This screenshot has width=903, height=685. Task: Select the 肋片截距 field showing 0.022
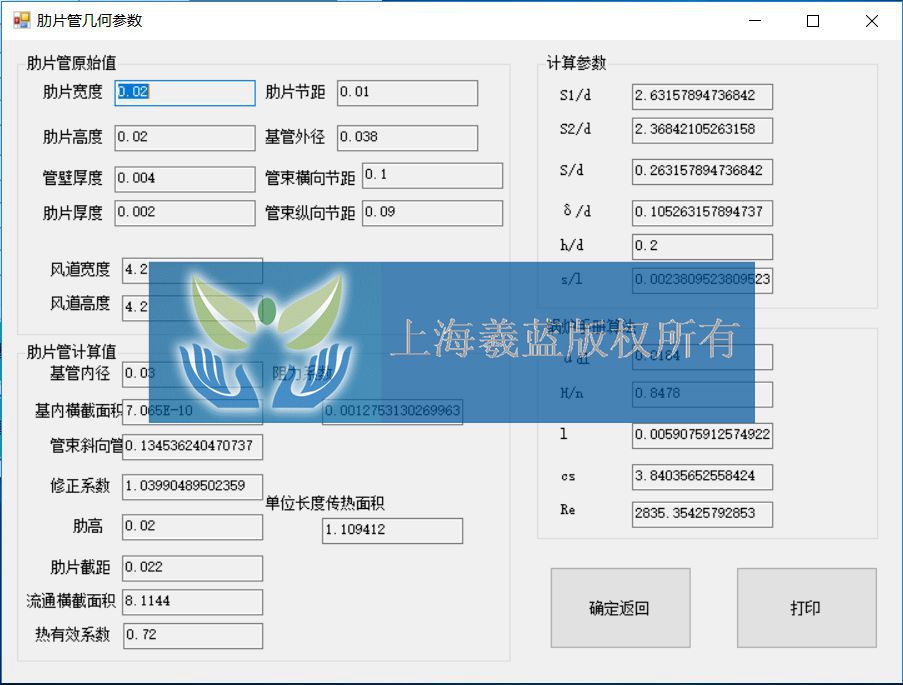[192, 569]
